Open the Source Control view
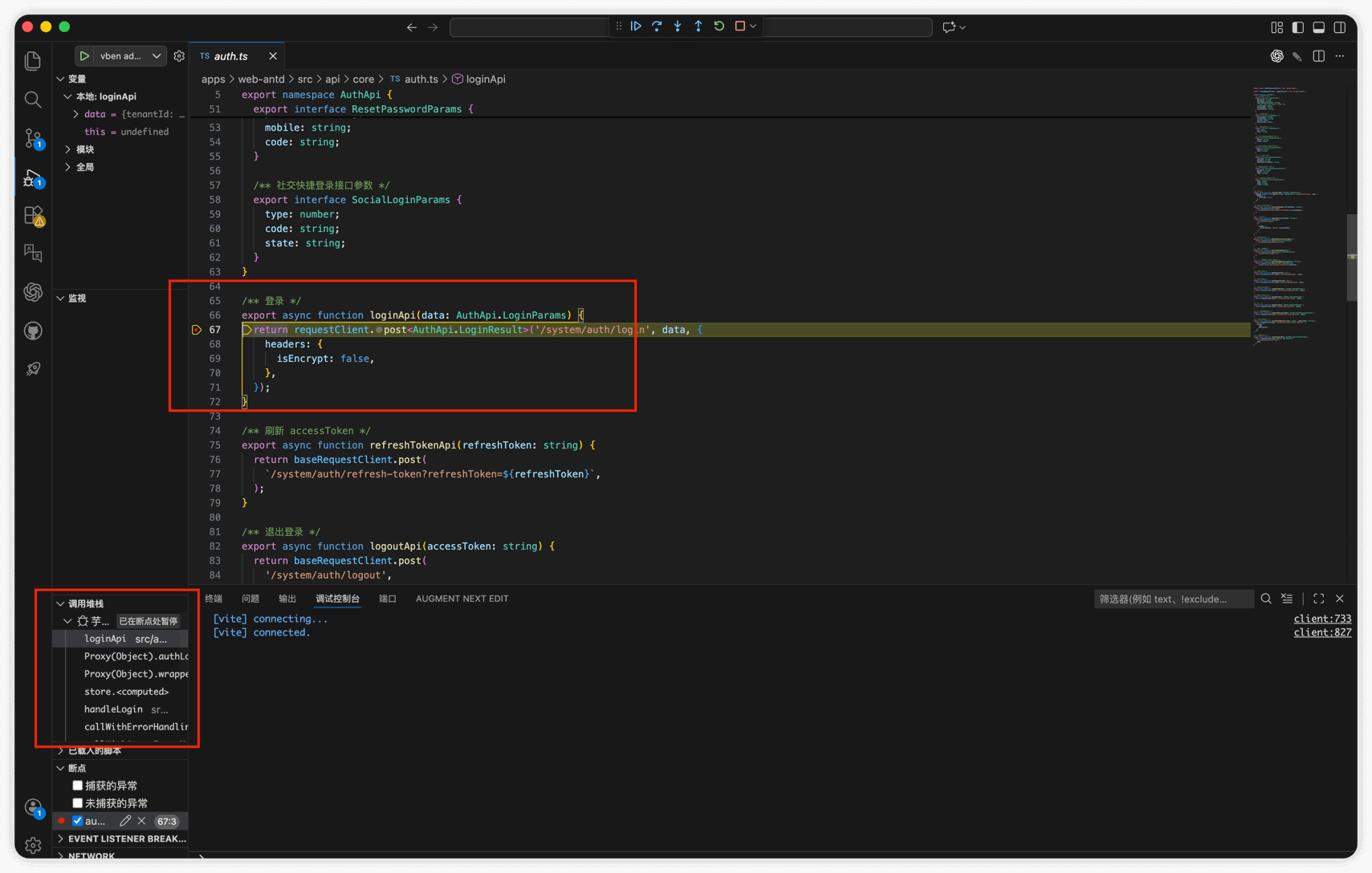 33,138
